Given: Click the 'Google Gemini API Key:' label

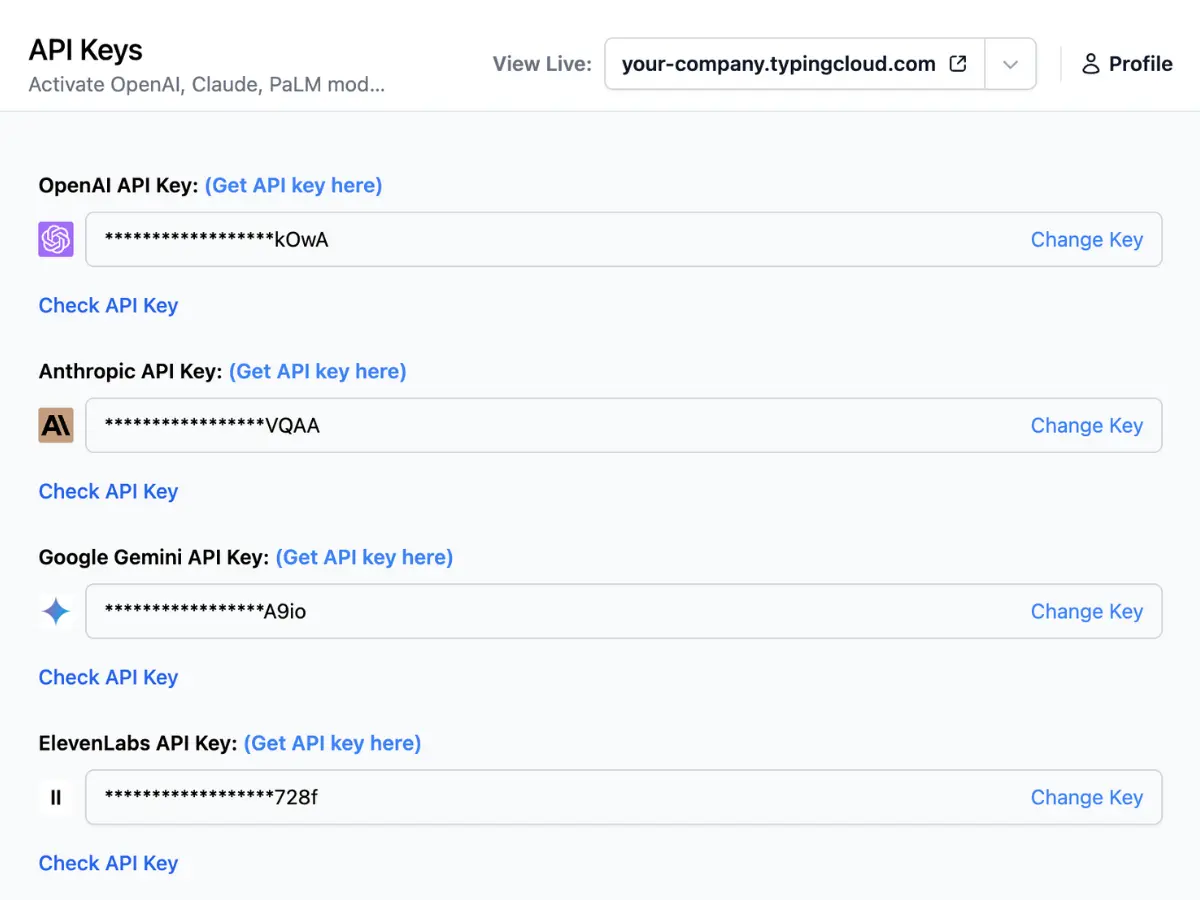Looking at the screenshot, I should [x=154, y=557].
